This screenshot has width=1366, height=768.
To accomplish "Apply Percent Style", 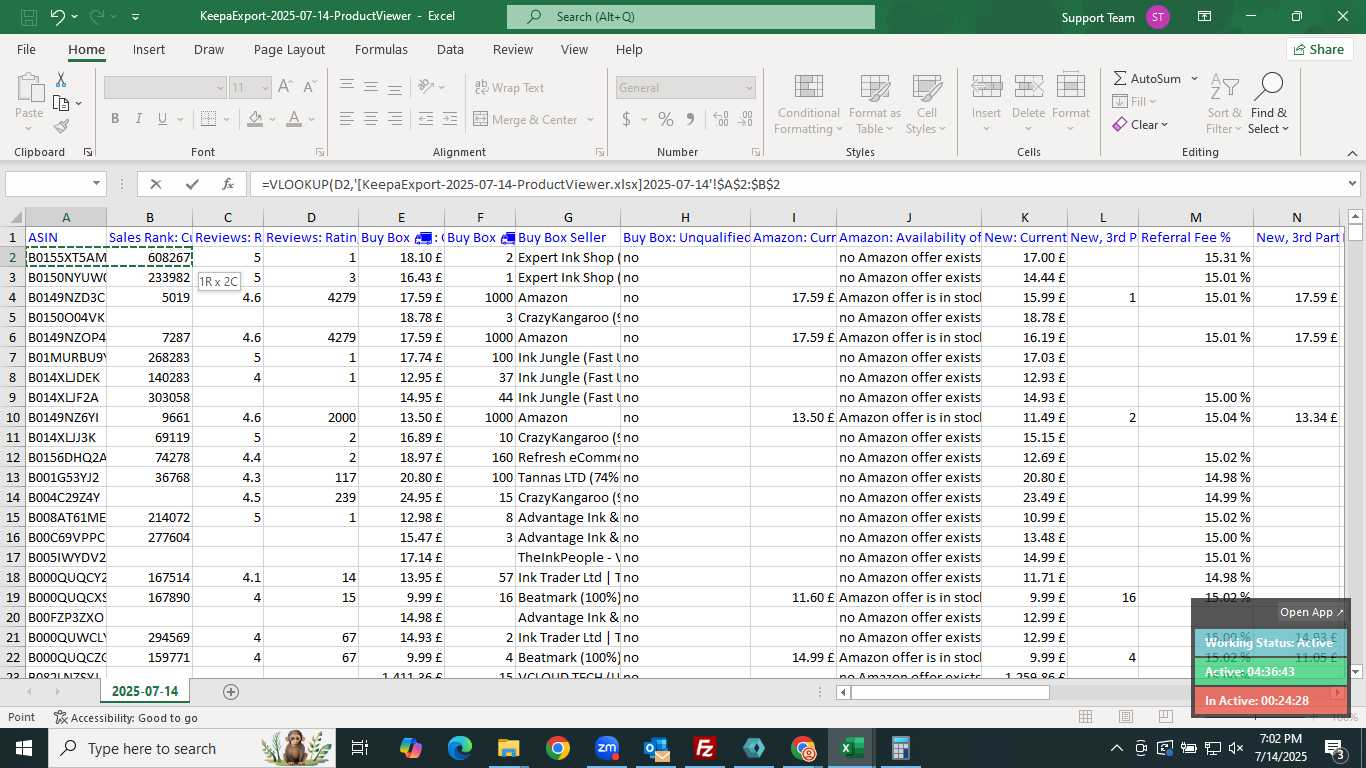I will (666, 119).
